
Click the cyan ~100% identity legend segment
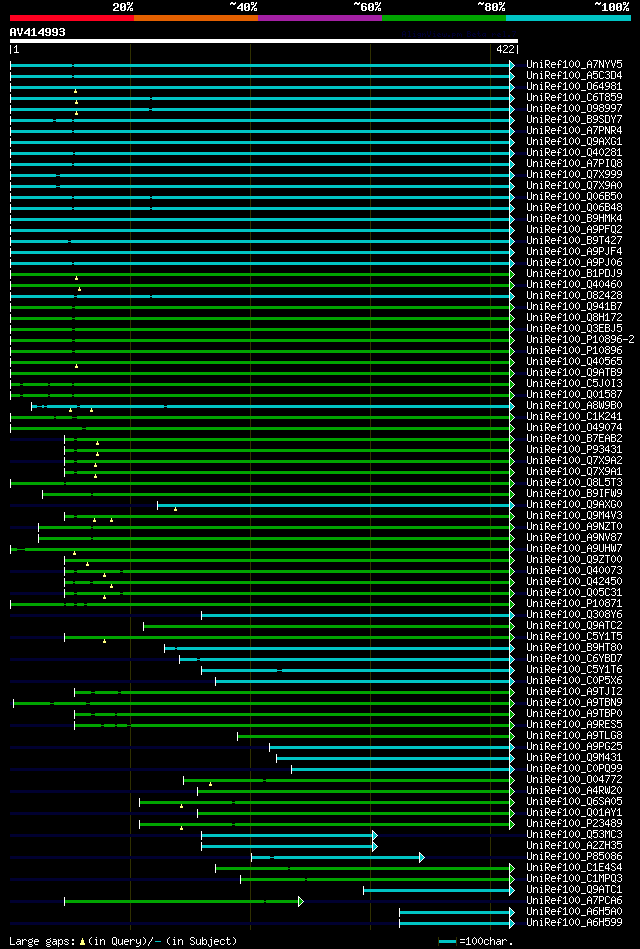tap(569, 18)
